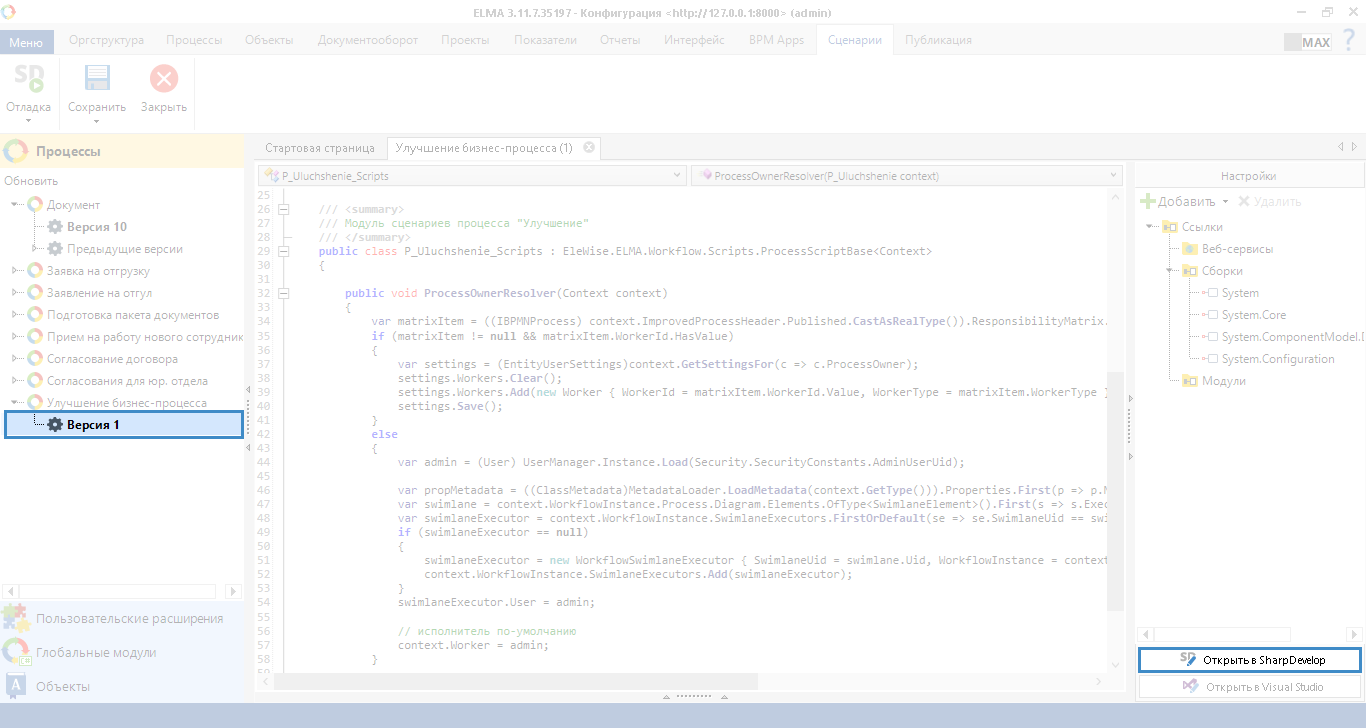The height and width of the screenshot is (728, 1366).
Task: Check the System.Core assembly checkbox
Action: pos(1213,315)
